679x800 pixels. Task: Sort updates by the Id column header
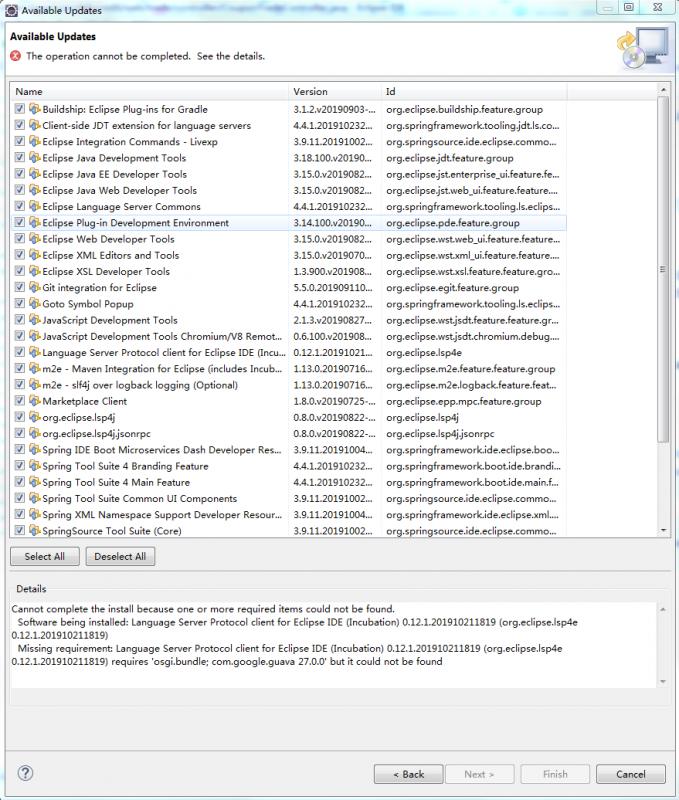click(x=474, y=92)
